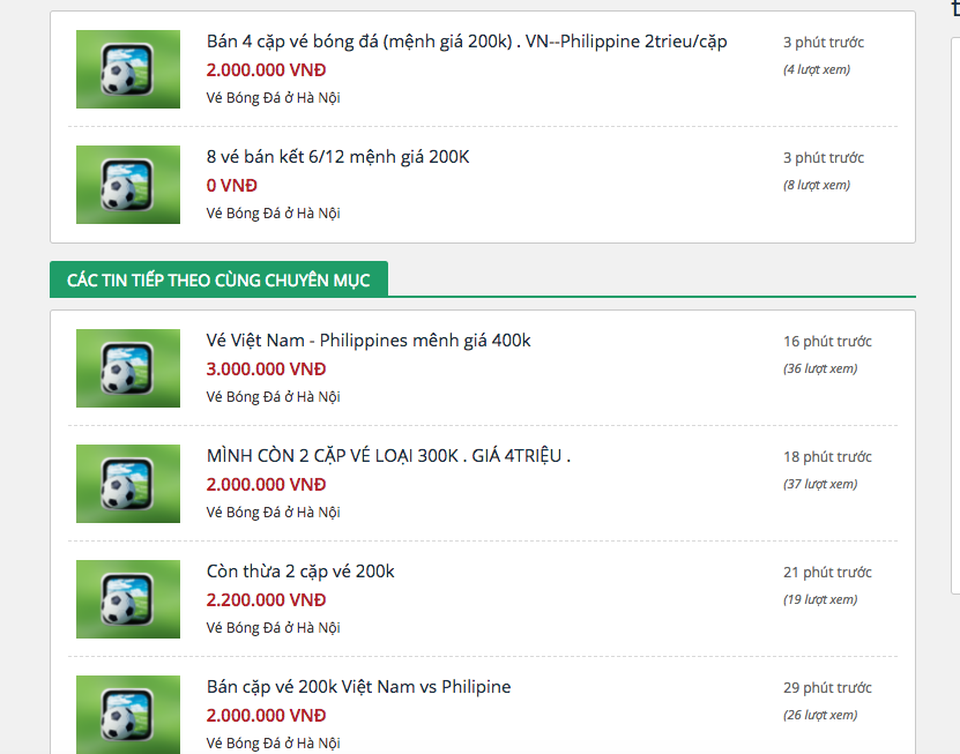This screenshot has height=754, width=960.
Task: Open '8 vé bán kết 6/12 mệnh giá 200K' listing
Action: 338,157
